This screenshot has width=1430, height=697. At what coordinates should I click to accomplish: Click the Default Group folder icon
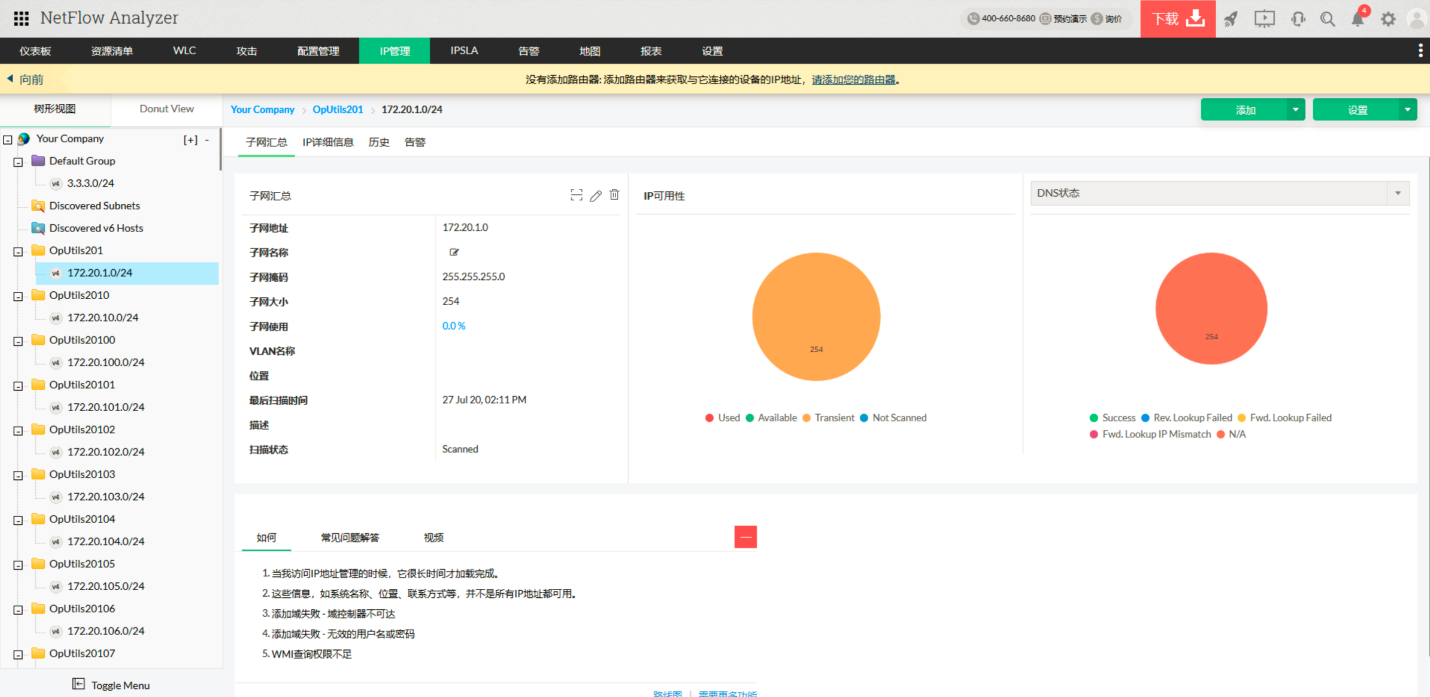click(x=38, y=161)
